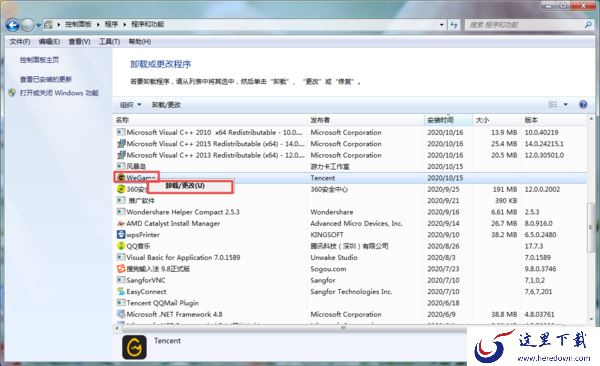
Task: Click the list scroll-down arrow
Action: [x=591, y=319]
